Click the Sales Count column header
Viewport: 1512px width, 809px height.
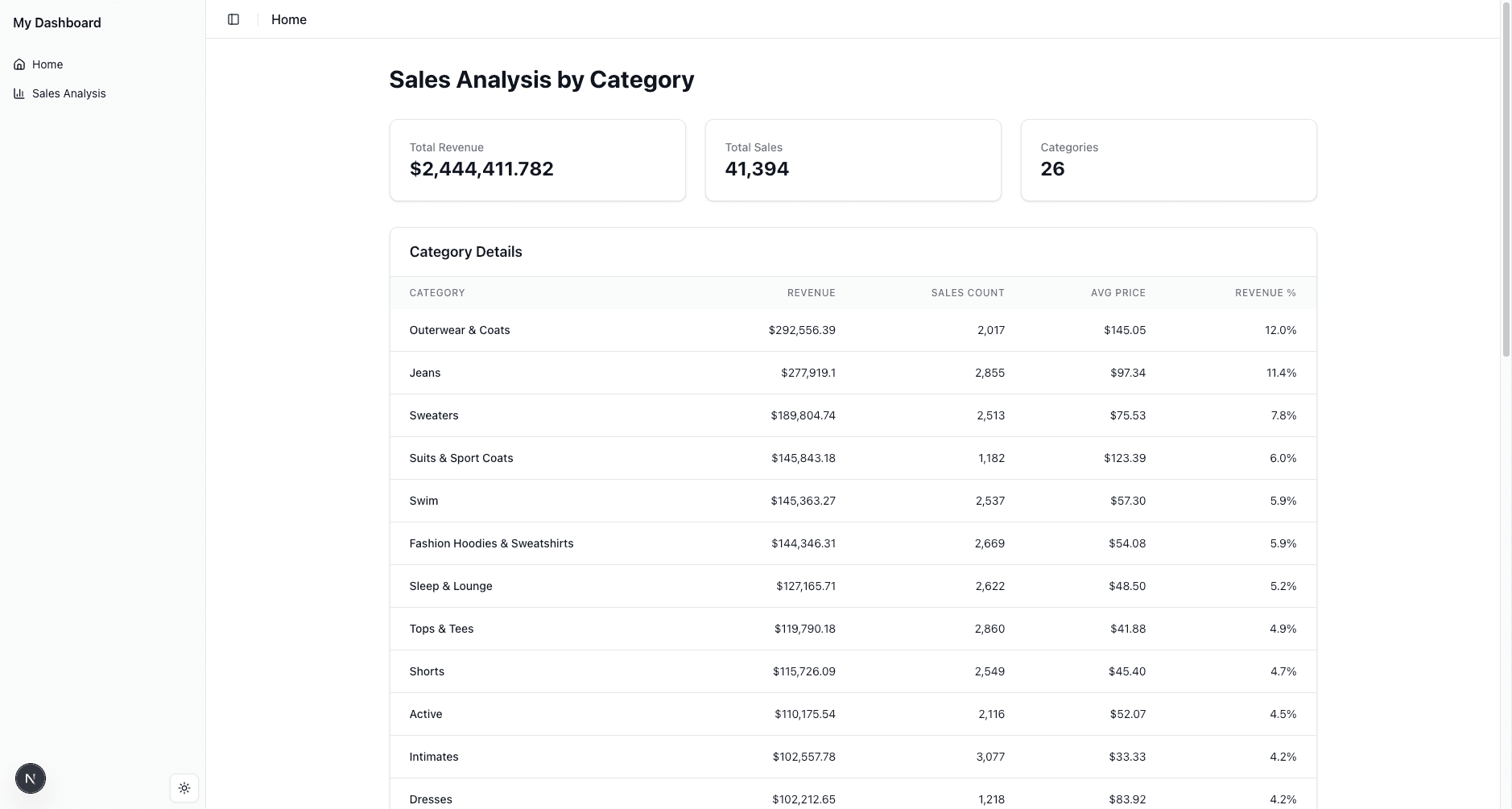click(x=967, y=293)
